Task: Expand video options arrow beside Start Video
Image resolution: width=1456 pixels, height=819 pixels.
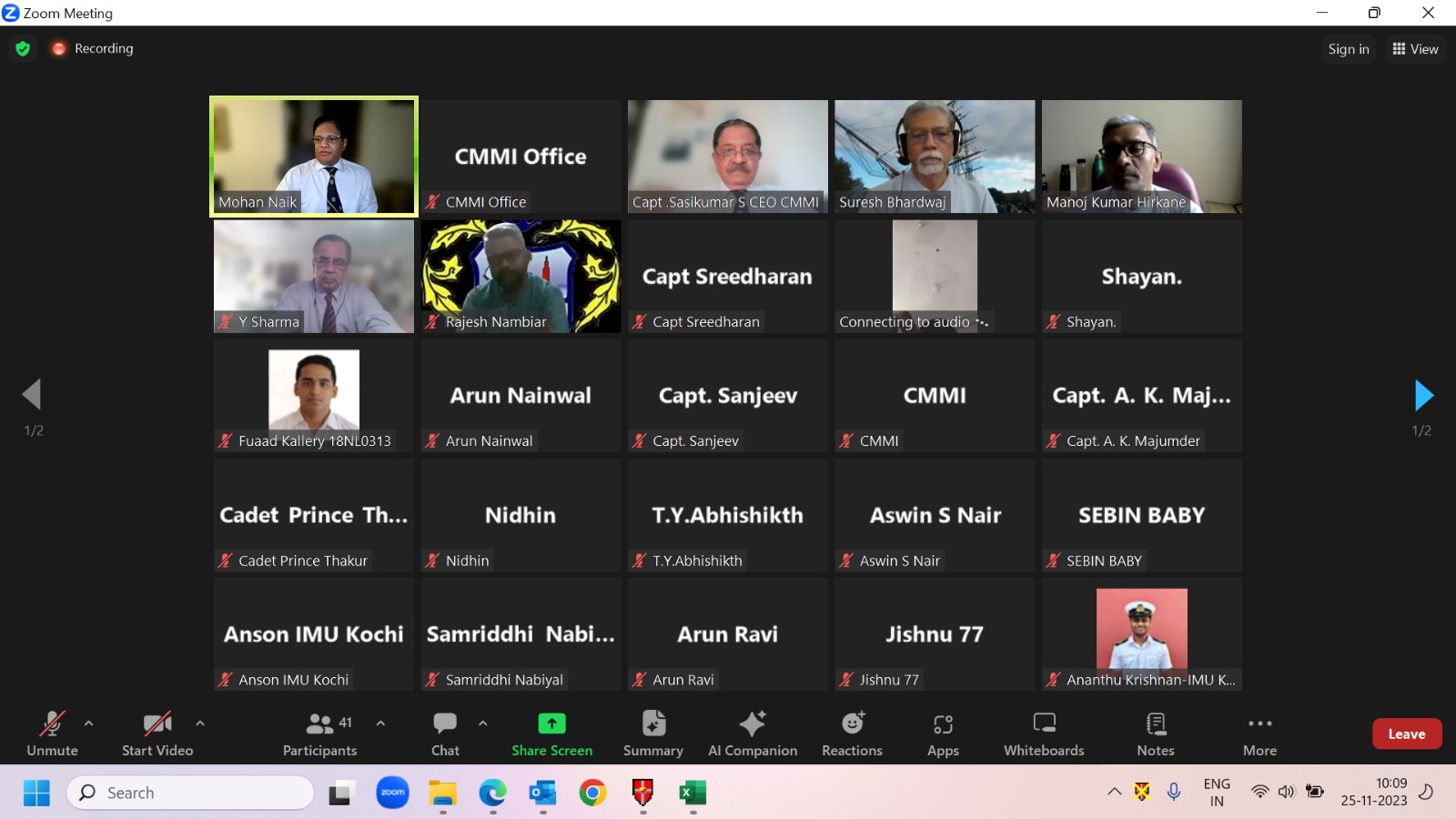Action: click(200, 723)
